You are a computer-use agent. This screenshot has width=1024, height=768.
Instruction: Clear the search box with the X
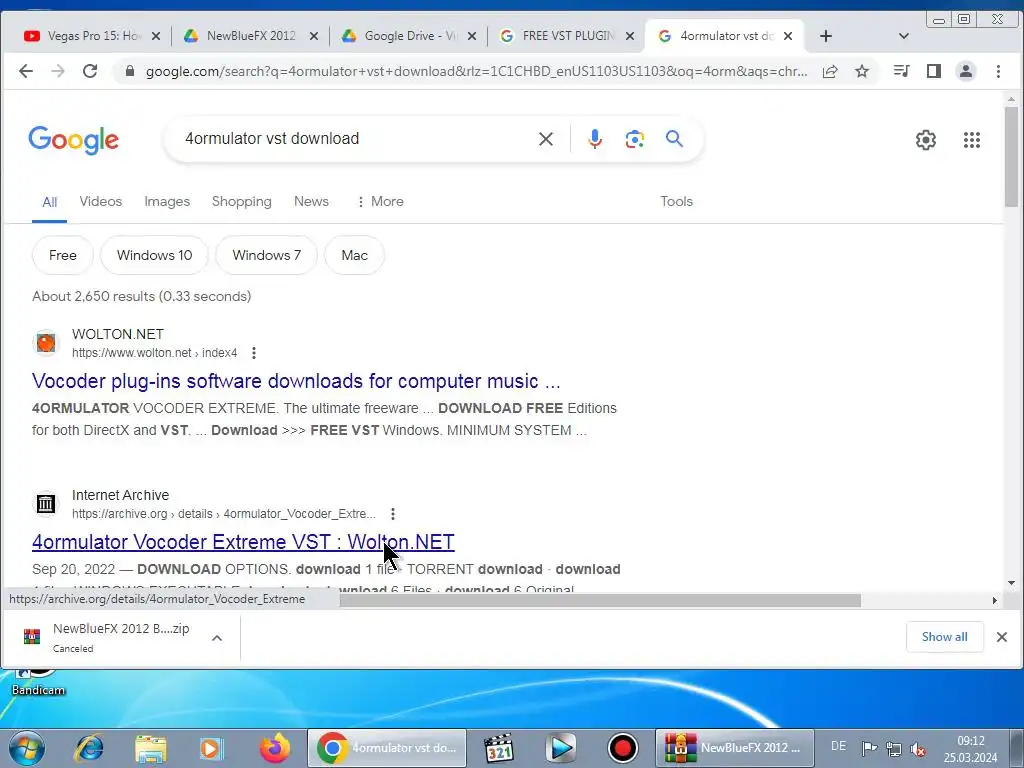(x=546, y=138)
